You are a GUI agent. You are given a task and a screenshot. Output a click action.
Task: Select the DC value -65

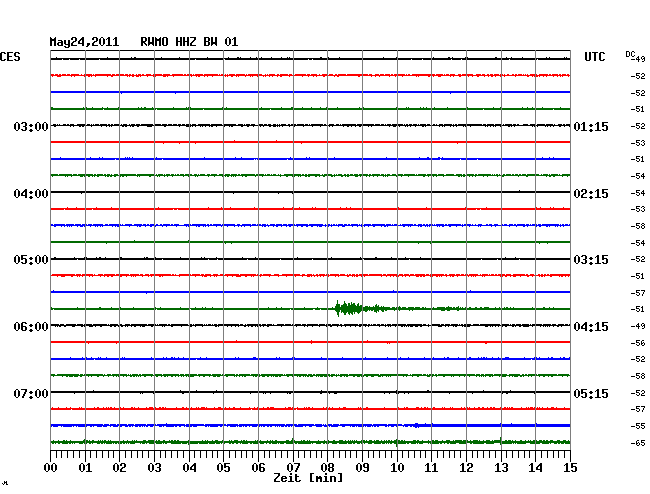coord(638,443)
